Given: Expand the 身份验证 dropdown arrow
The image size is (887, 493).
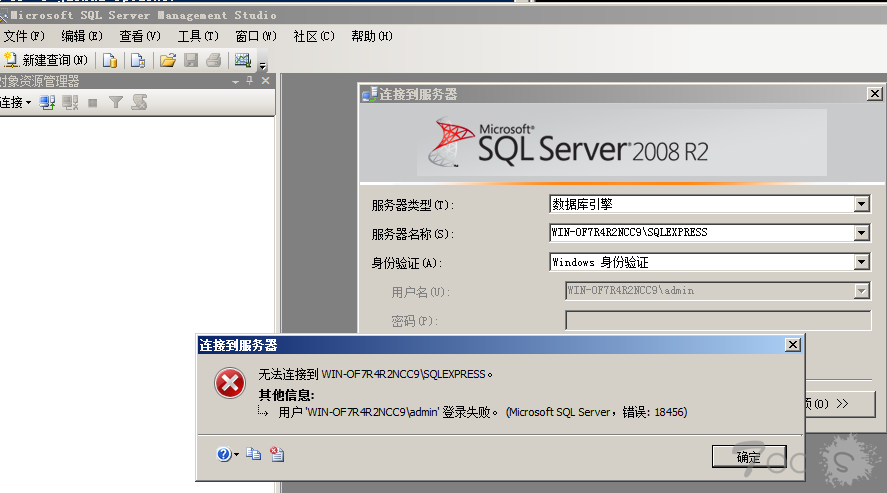Looking at the screenshot, I should [x=862, y=262].
